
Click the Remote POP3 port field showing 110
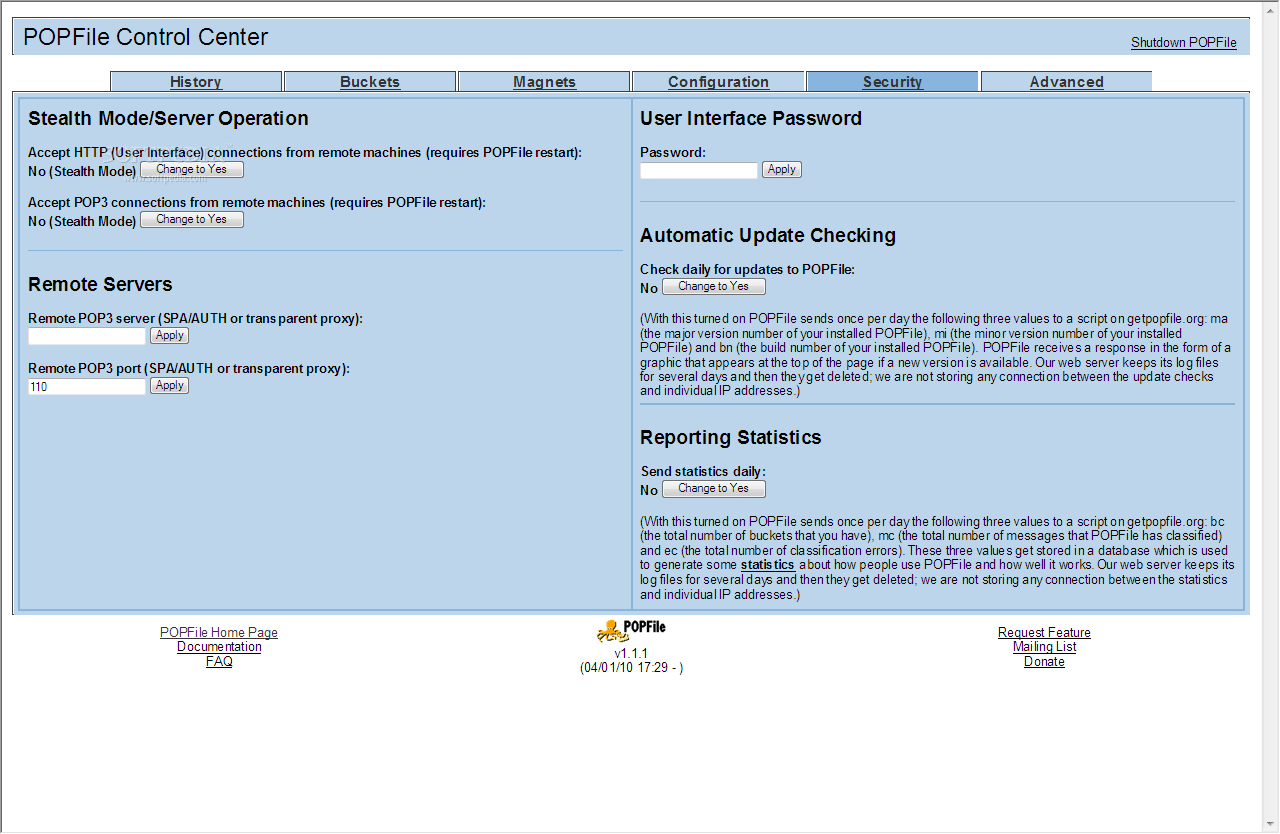click(87, 386)
